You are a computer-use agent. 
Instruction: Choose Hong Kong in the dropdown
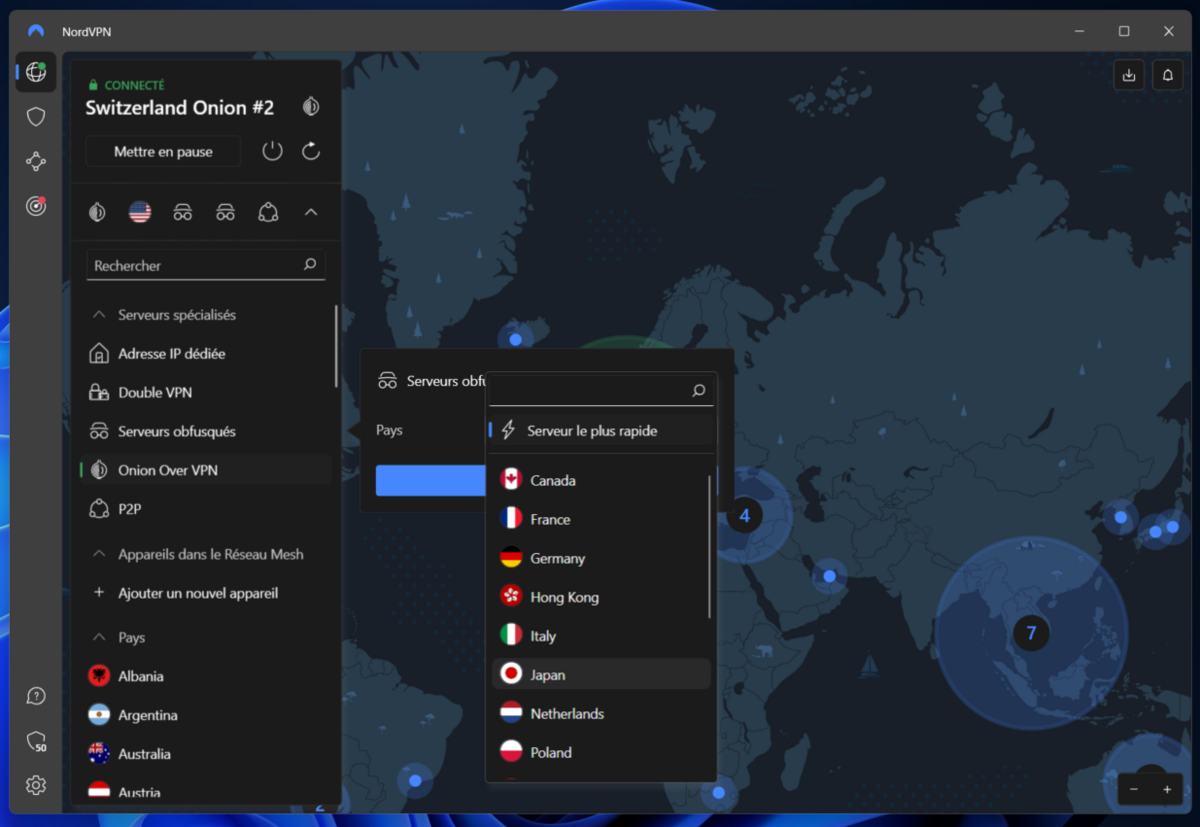pos(601,597)
